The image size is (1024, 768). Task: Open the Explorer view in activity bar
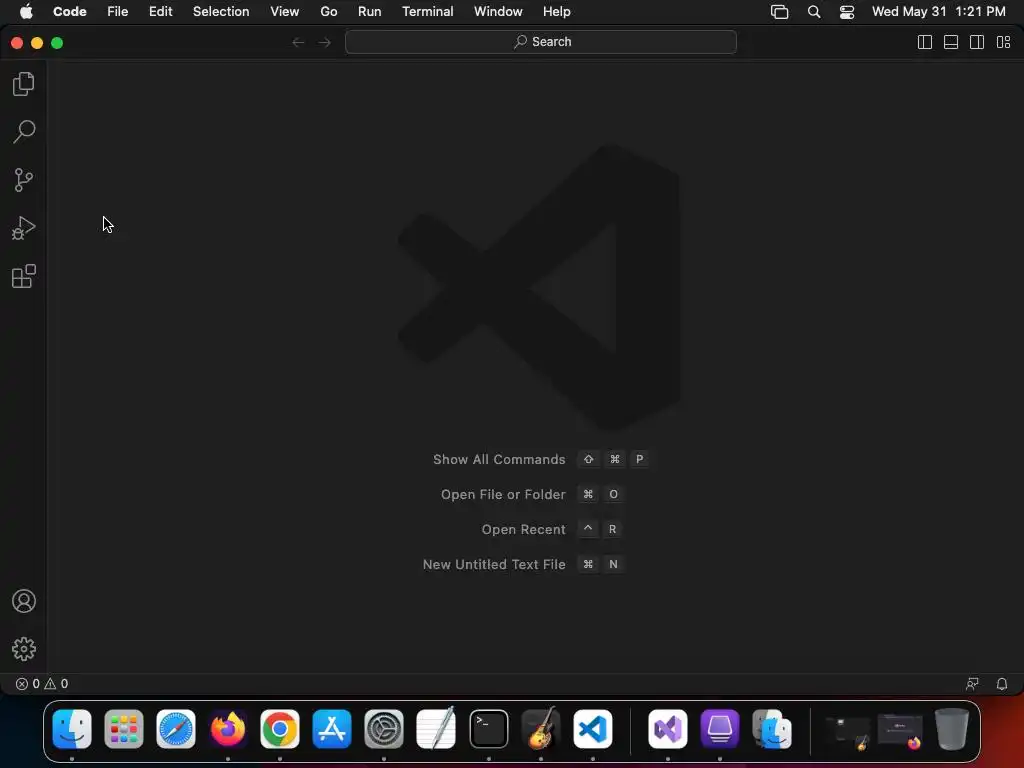(x=24, y=84)
